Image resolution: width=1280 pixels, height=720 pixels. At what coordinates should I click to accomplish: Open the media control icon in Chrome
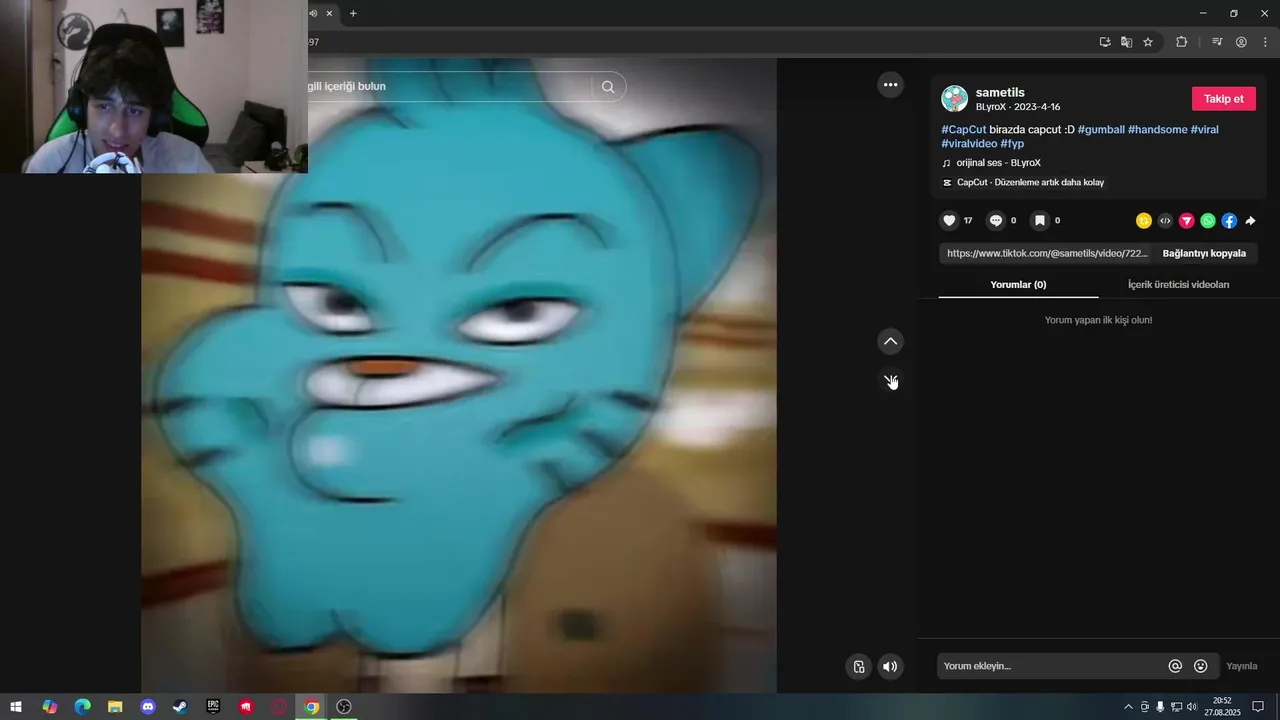(x=1217, y=42)
